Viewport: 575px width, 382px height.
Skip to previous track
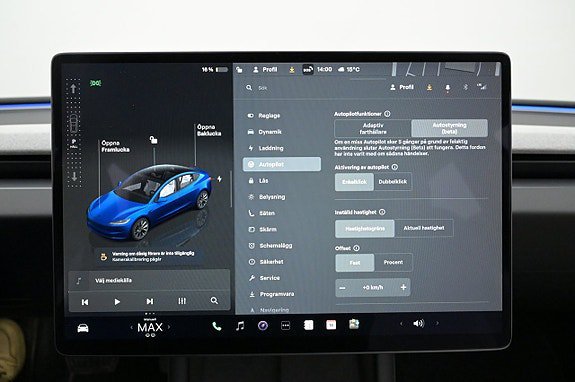85,302
